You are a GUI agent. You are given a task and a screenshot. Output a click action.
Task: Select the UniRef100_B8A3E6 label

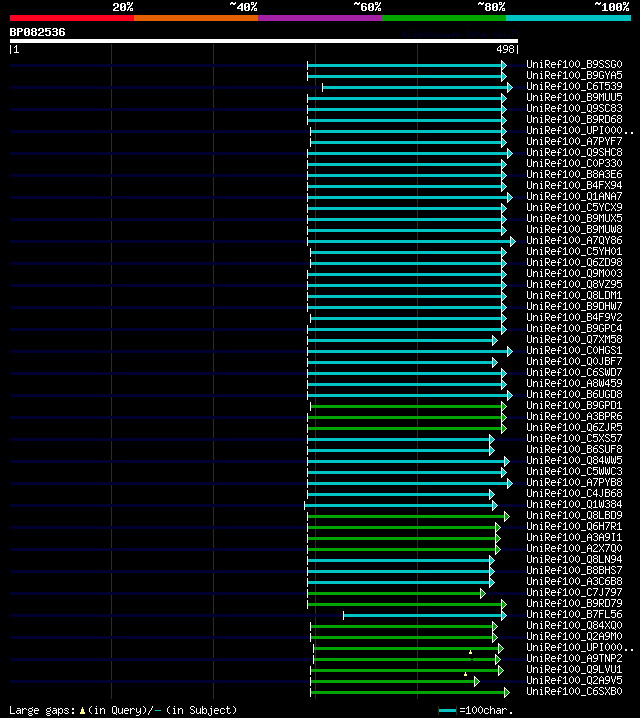[x=574, y=174]
